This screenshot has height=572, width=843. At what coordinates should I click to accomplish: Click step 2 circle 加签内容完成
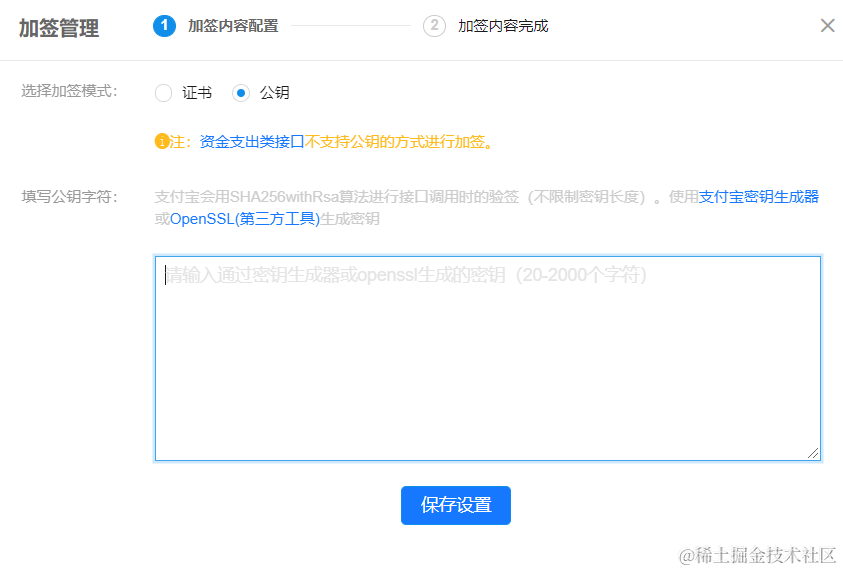(434, 26)
